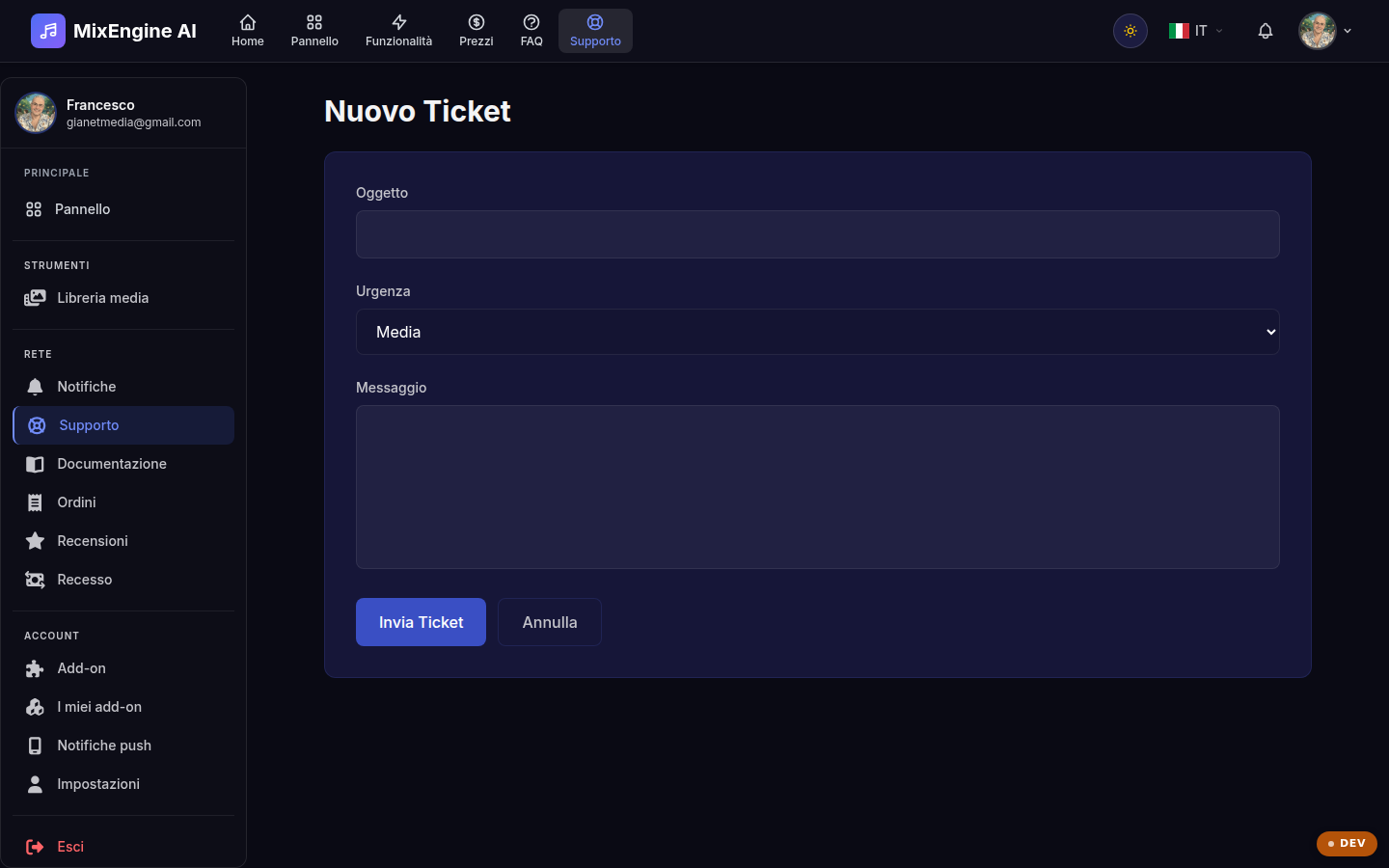Click the MixEngine AI music note logo
Viewport: 1389px width, 868px height.
(48, 31)
